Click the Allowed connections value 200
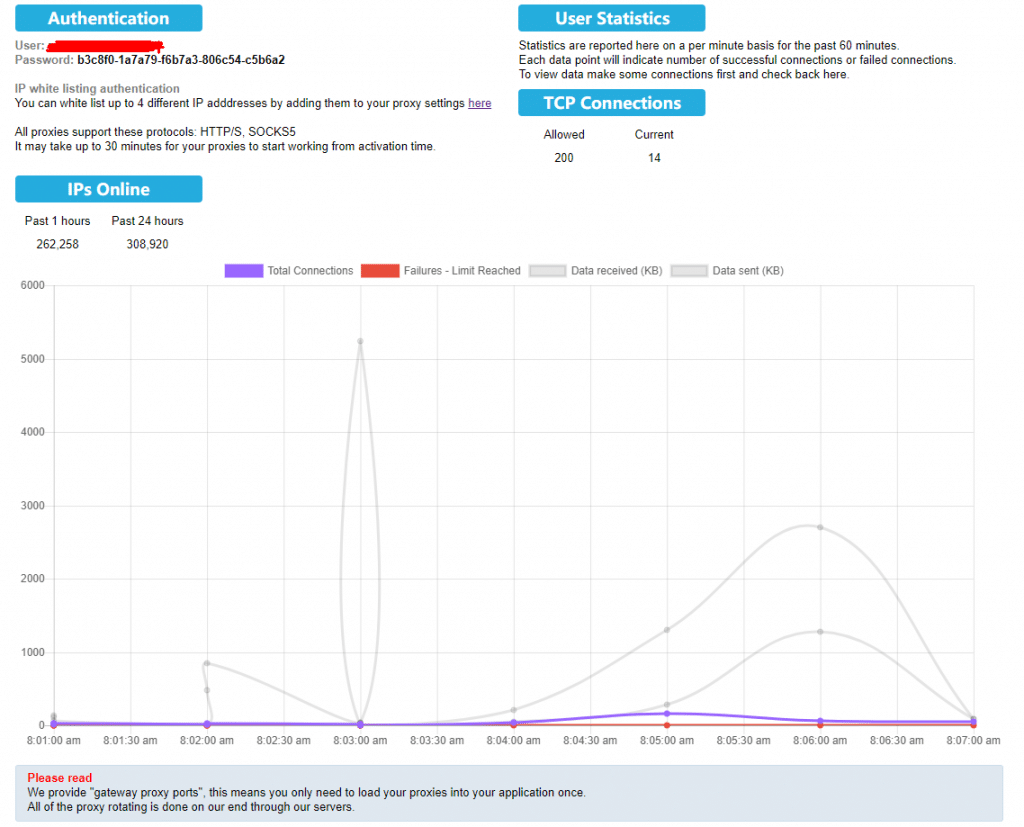Image resolution: width=1024 pixels, height=827 pixels. 564,158
